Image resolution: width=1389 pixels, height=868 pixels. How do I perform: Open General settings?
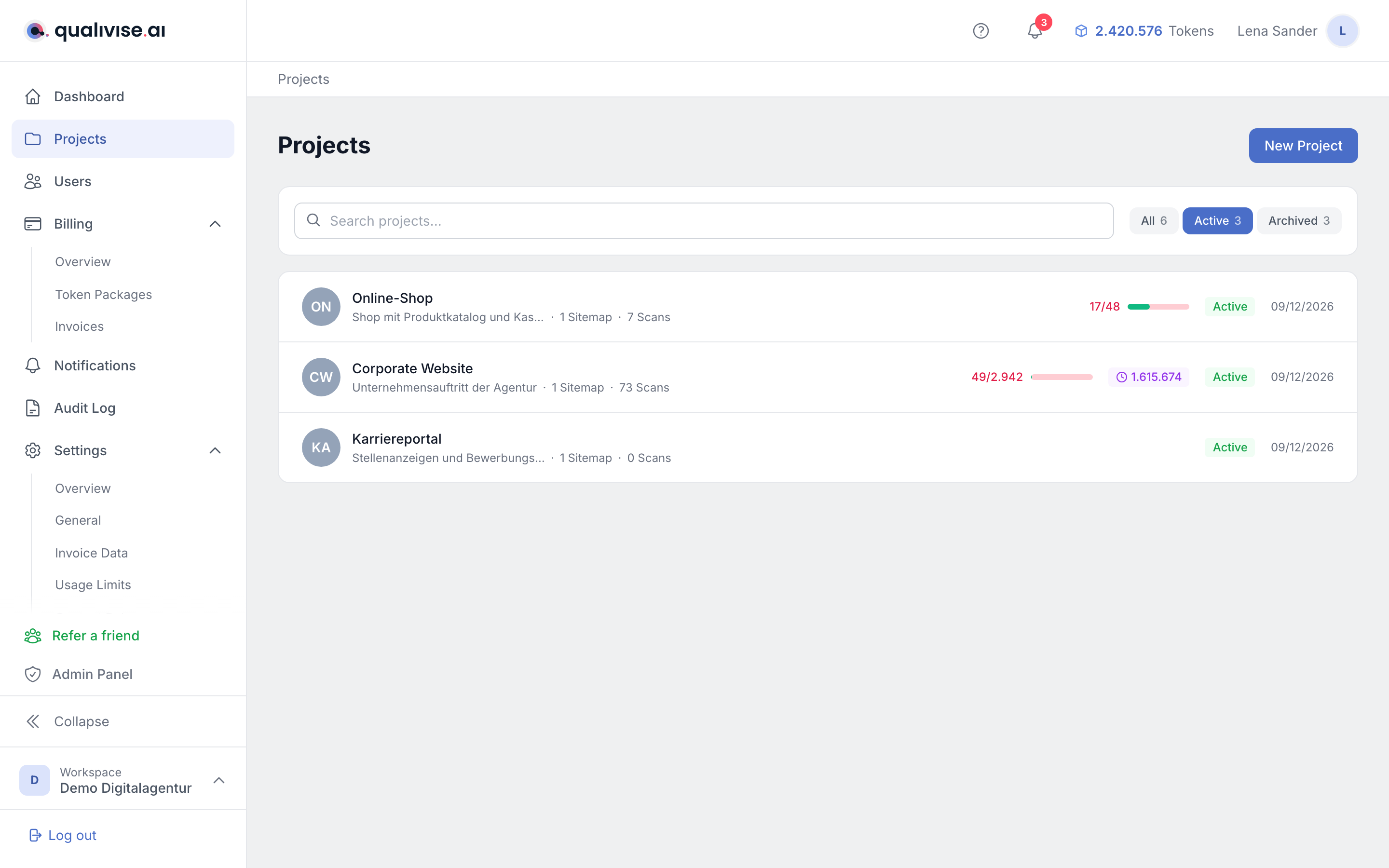[x=78, y=520]
